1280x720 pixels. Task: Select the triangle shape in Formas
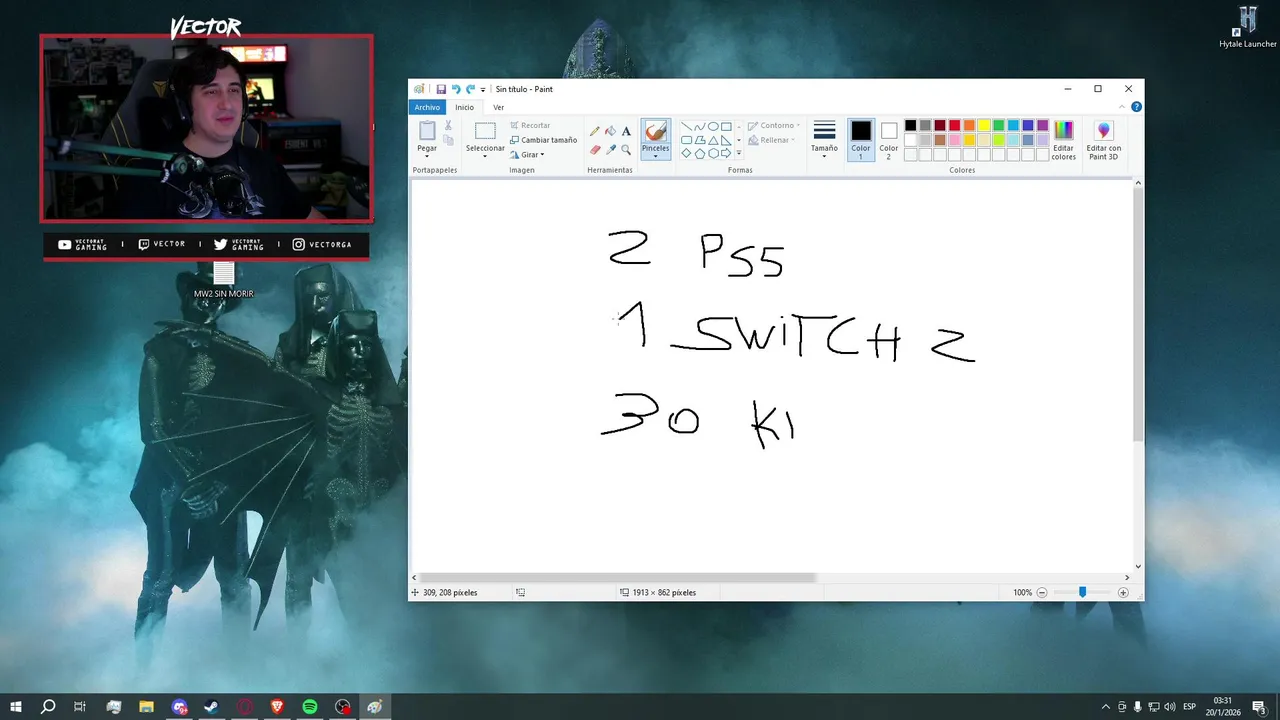tap(713, 140)
